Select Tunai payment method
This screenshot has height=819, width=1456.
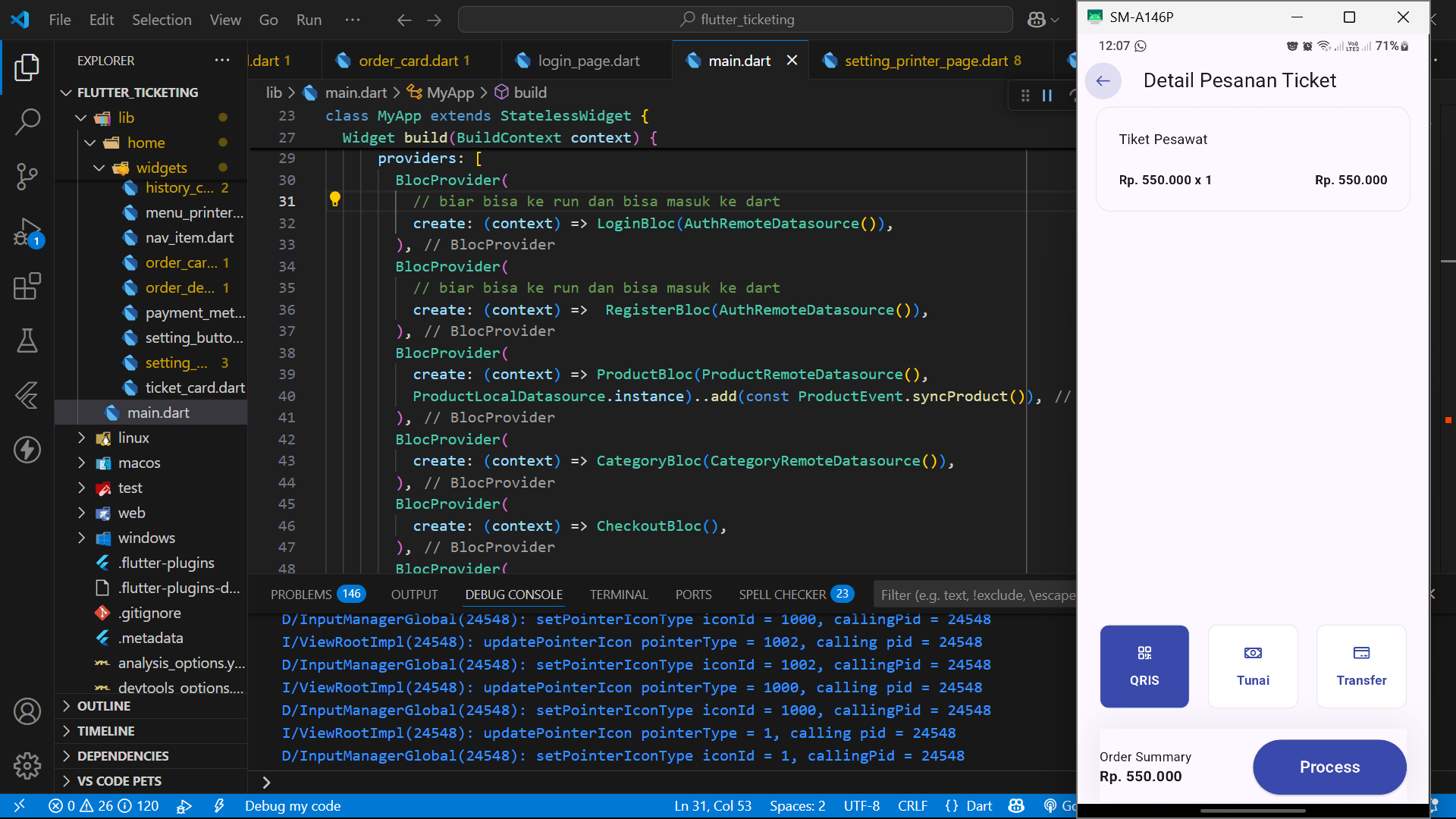(x=1253, y=666)
